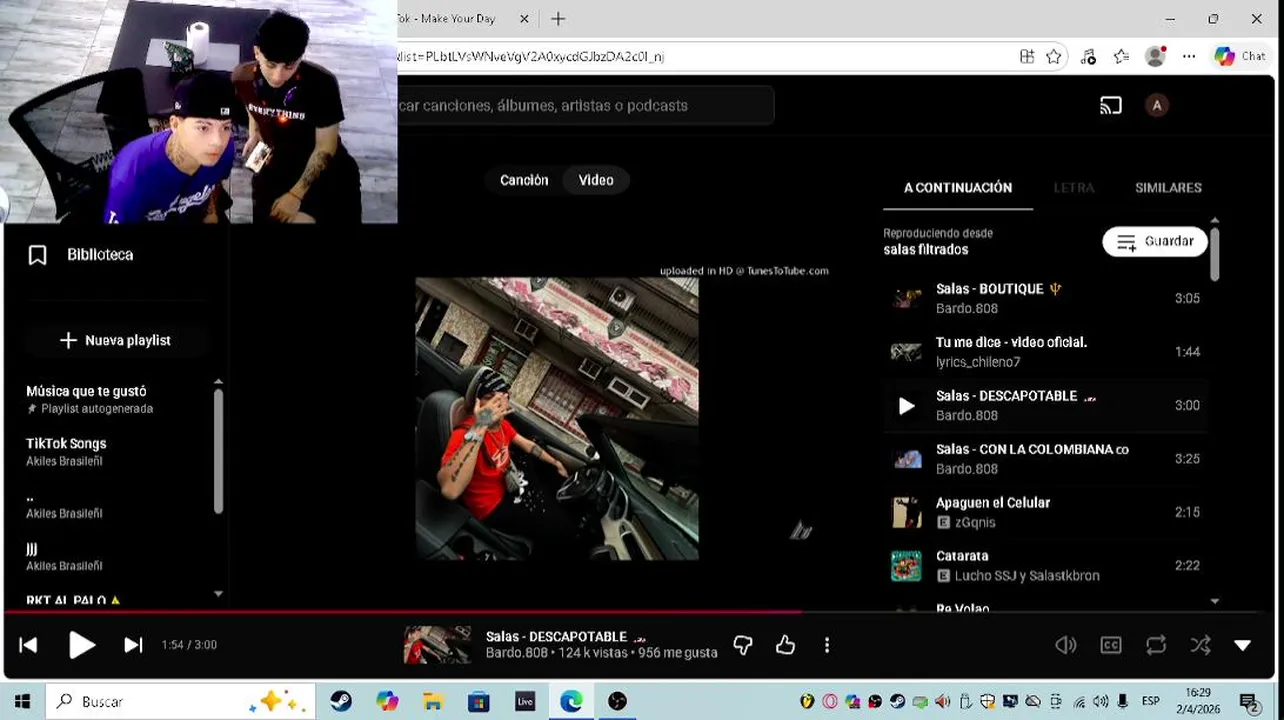Click Catarata album thumbnail in queue

pos(906,566)
